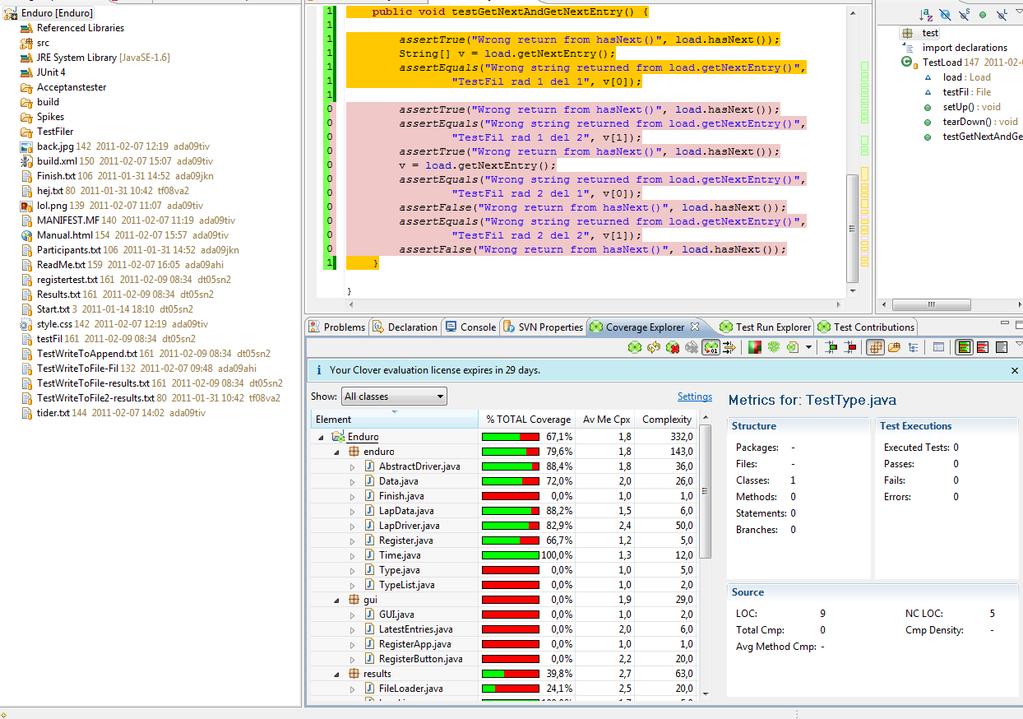1023x719 pixels.
Task: Click the Outline panel horizontal scrollbar
Action: click(931, 305)
